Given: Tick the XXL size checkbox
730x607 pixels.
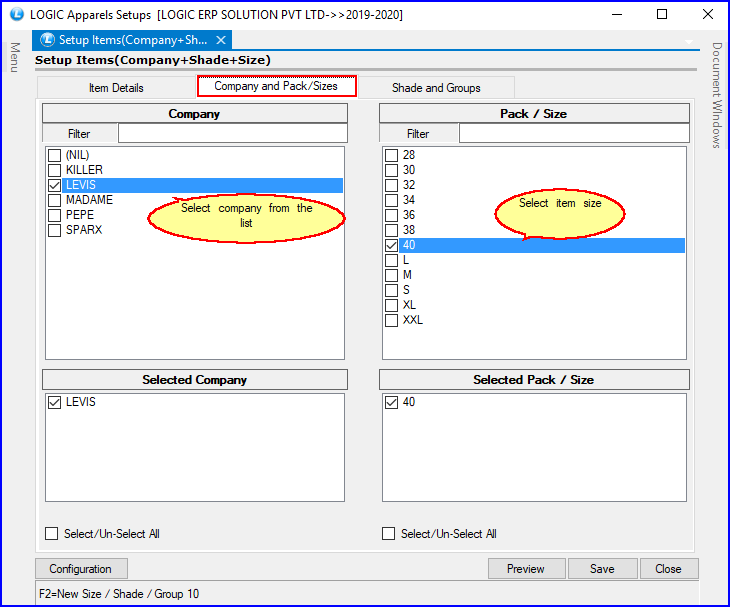Looking at the screenshot, I should tap(391, 320).
